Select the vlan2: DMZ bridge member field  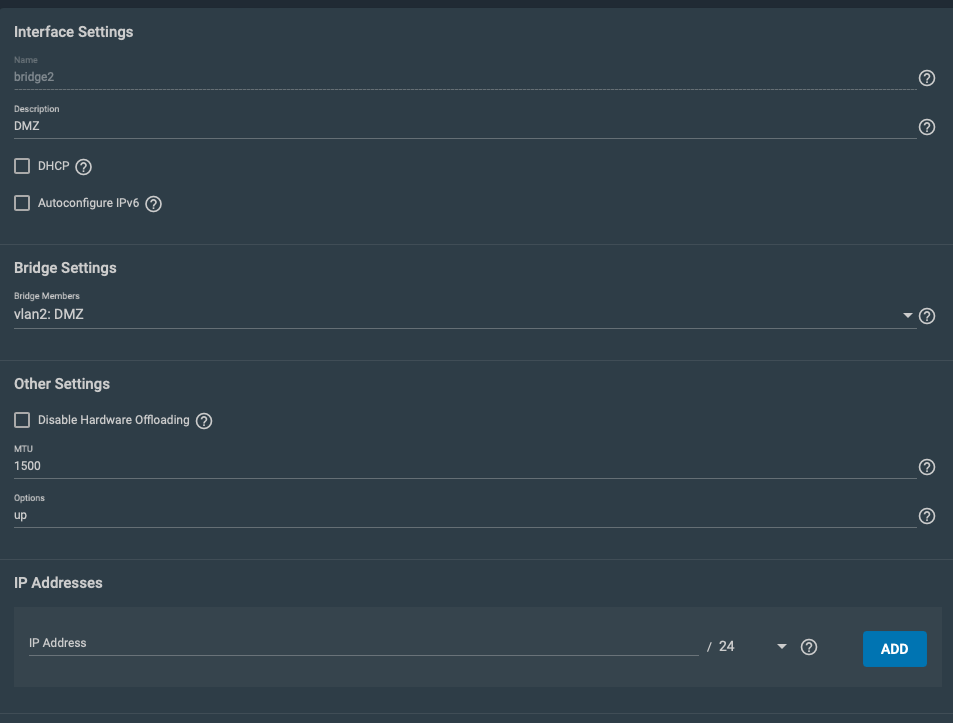point(465,315)
